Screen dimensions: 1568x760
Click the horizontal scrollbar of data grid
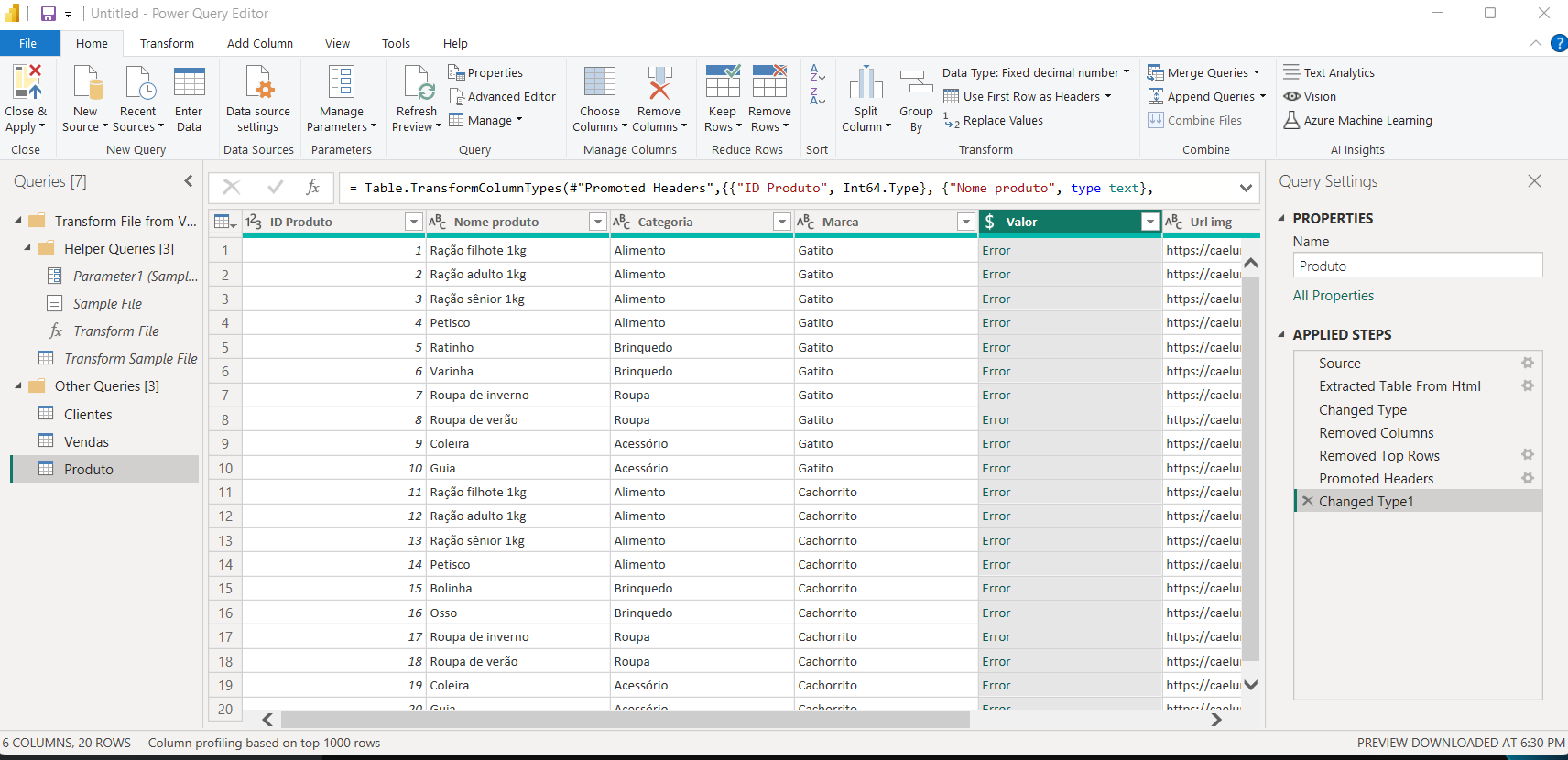(x=625, y=720)
